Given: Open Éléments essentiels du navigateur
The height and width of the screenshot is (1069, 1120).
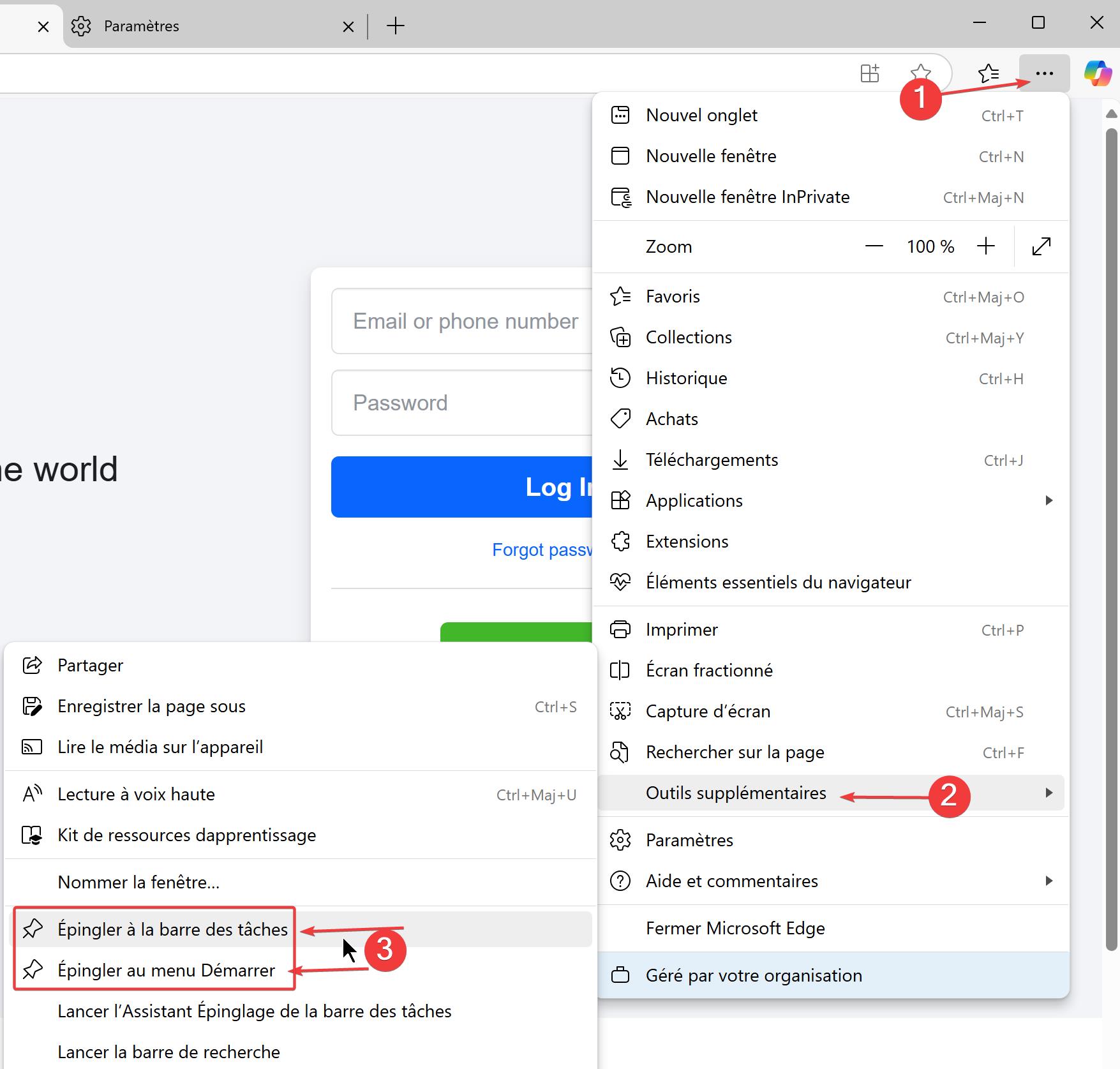Looking at the screenshot, I should pos(830,583).
